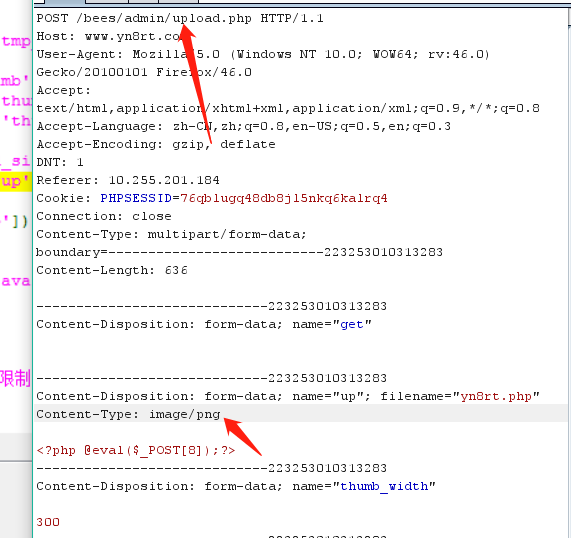571x538 pixels.
Task: Click the Gecko/20100101 Firefox/46.0 line
Action: click(x=144, y=72)
